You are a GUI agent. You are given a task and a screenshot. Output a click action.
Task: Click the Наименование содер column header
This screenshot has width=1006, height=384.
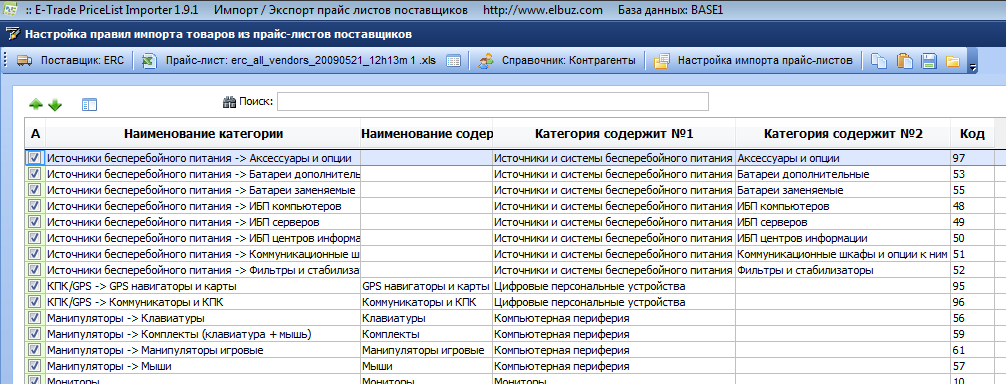[427, 134]
